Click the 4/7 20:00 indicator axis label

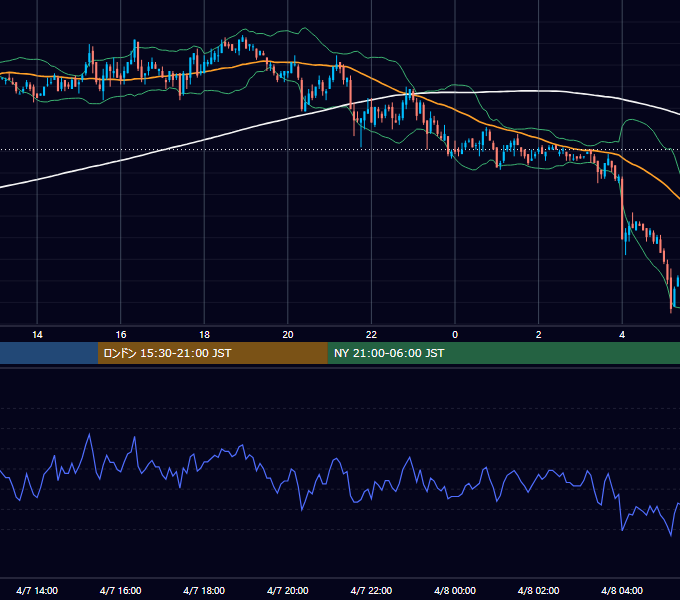point(288,590)
